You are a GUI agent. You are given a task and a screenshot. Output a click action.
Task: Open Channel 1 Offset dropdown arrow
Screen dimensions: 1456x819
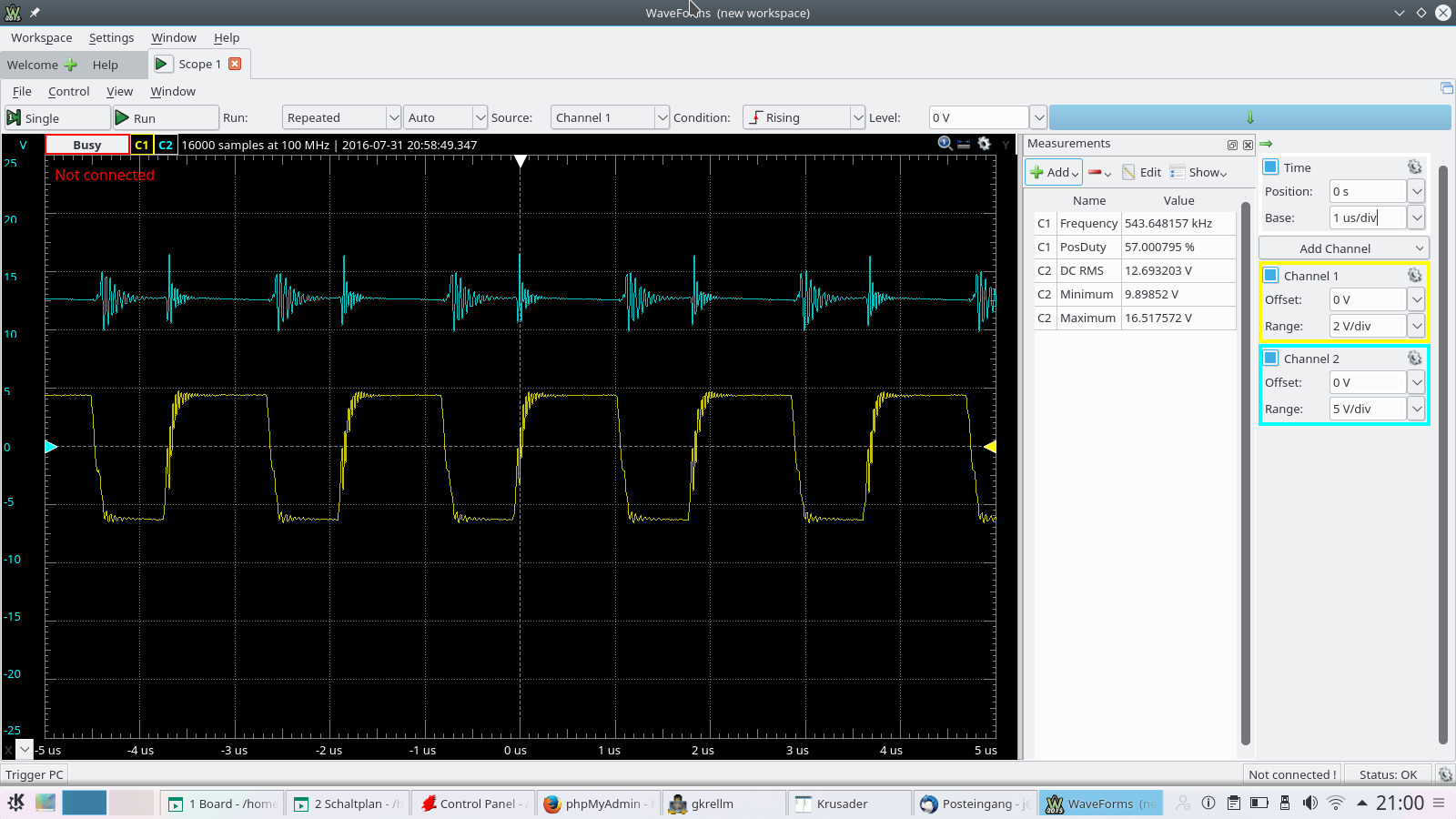[1417, 299]
